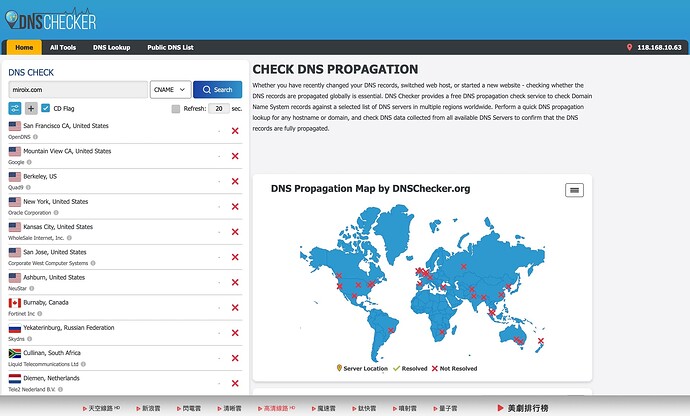The width and height of the screenshot is (690, 416).
Task: Click info icon next to Liquid Telecommunications Ltd
Action: tap(83, 364)
